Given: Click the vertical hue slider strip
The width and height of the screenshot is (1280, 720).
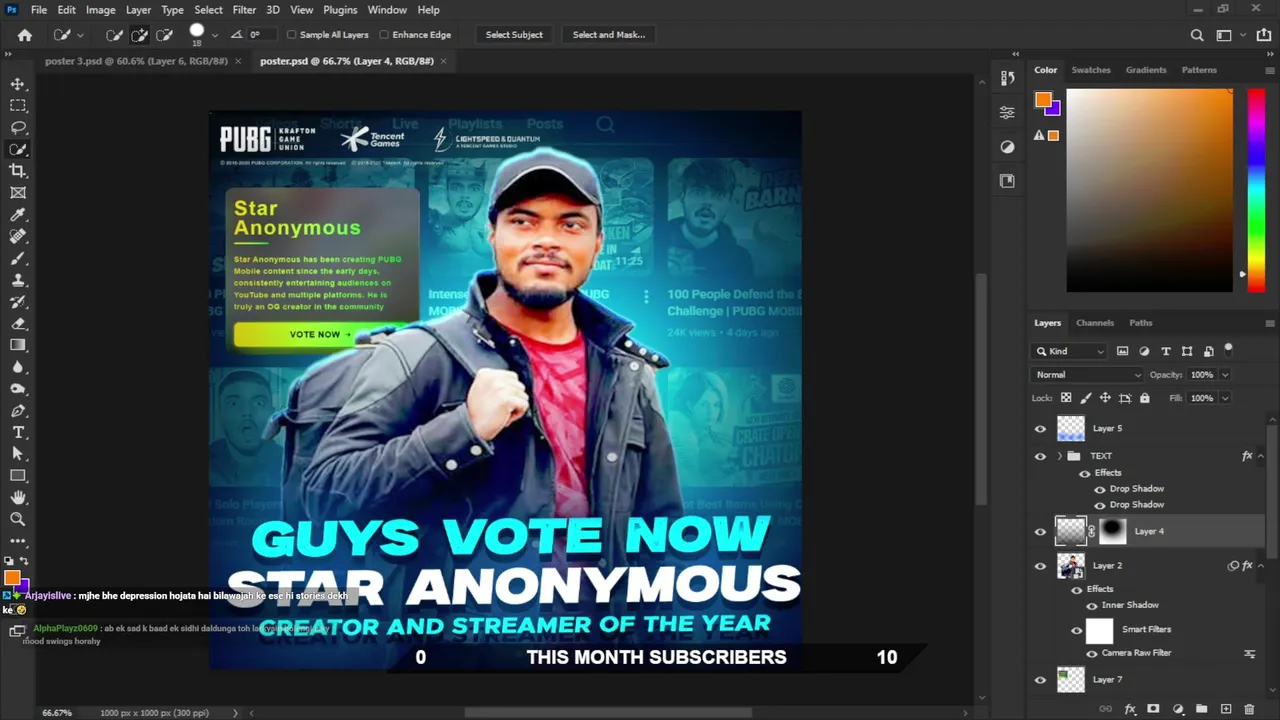Looking at the screenshot, I should click(x=1256, y=190).
